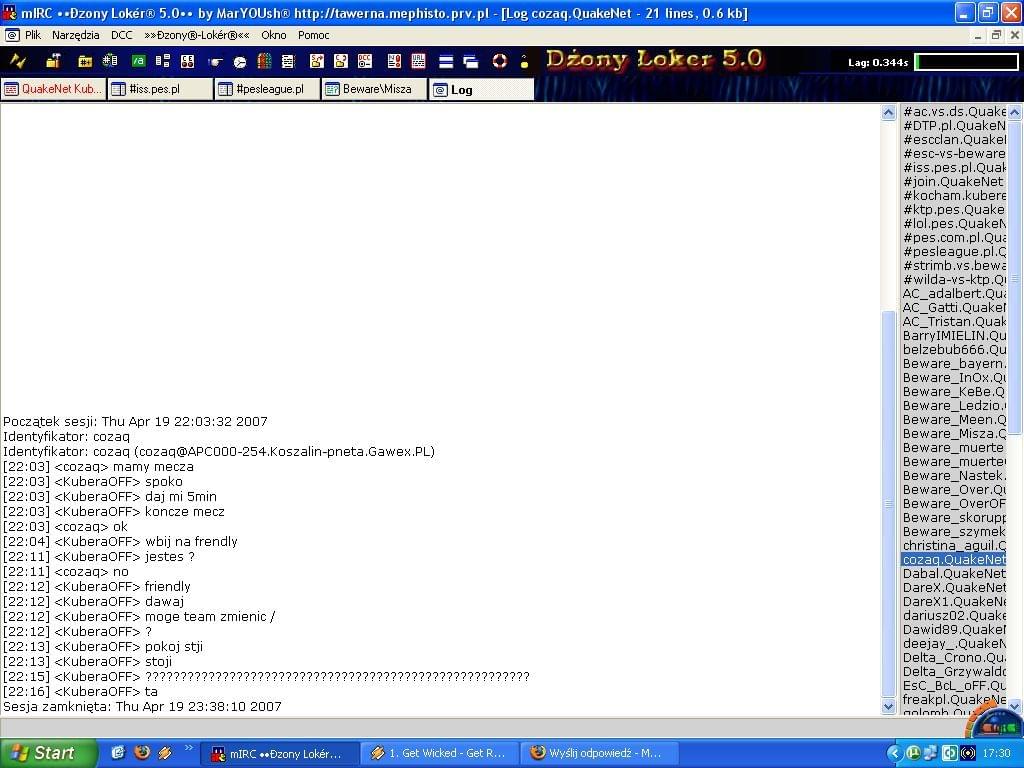Open the Log window control menu icon
This screenshot has height=768, width=1024.
tap(12, 35)
